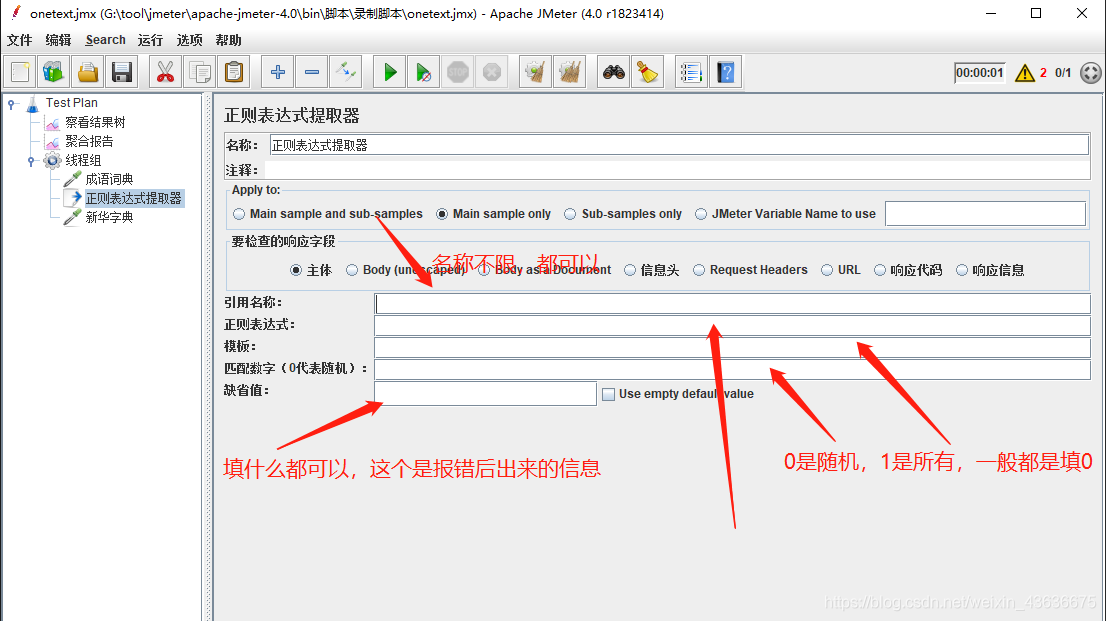Select JMeter Variable Name to use radio

click(x=700, y=214)
